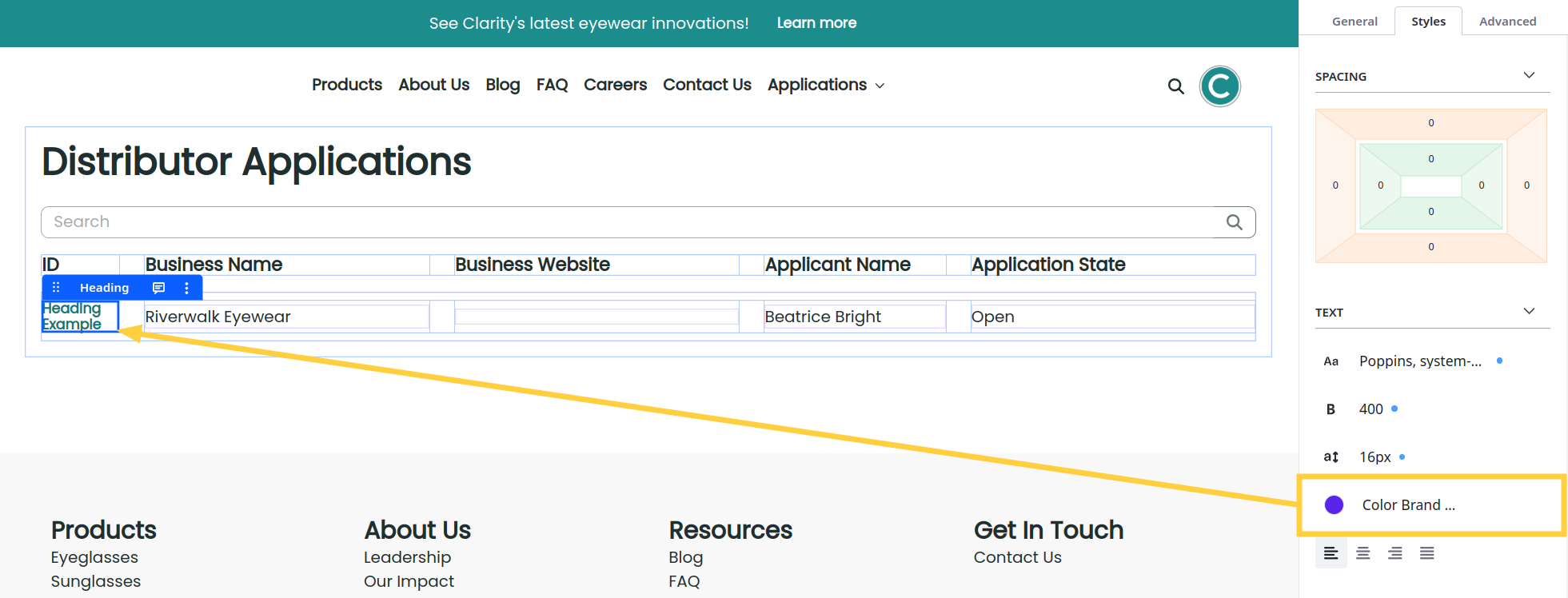Click the header search magnifier icon
Screen dimensions: 1568x598
(1175, 86)
